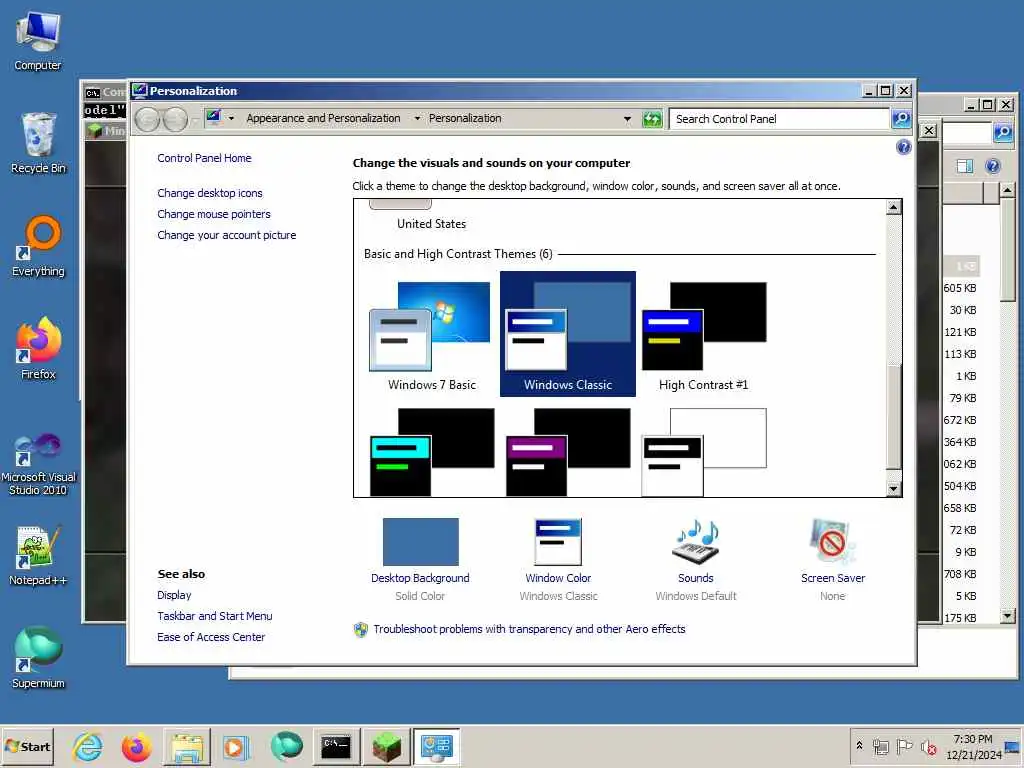Open Ease of Access Center link
The width and height of the screenshot is (1024, 768).
click(211, 637)
